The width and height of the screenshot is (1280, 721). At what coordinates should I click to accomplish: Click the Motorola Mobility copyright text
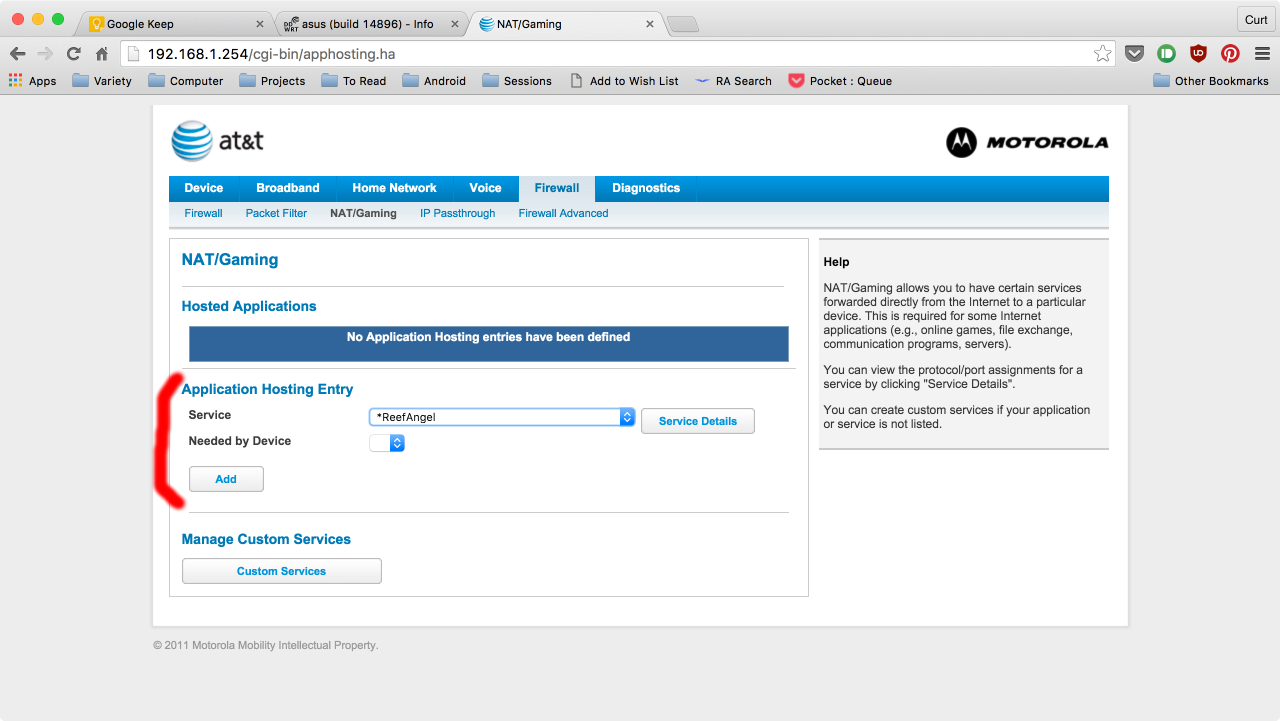(x=266, y=646)
